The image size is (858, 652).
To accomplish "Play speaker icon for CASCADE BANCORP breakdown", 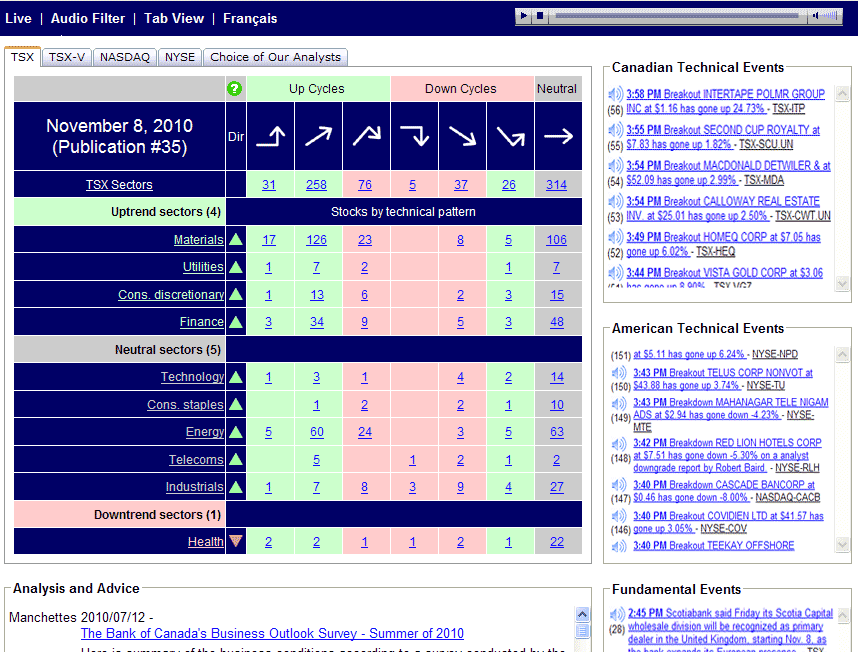I will tap(619, 485).
